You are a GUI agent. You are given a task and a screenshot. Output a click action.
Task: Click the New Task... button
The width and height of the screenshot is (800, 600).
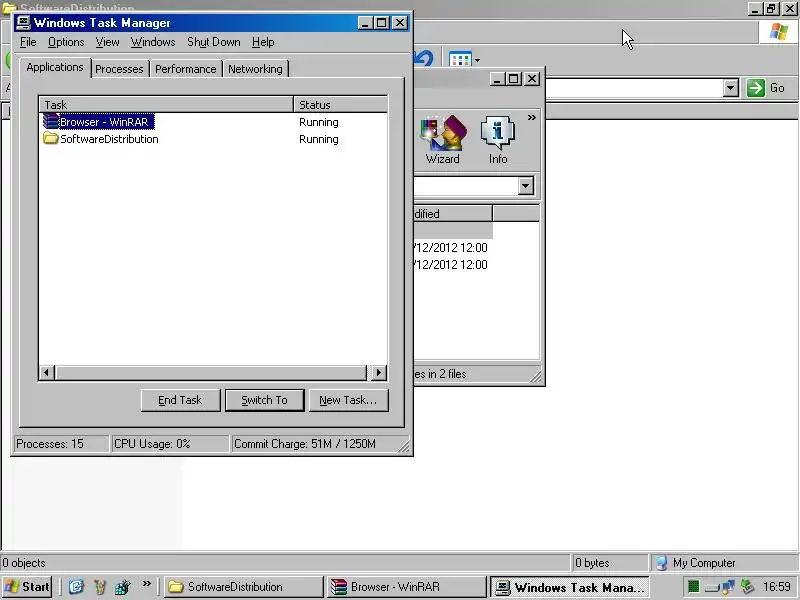click(x=348, y=401)
